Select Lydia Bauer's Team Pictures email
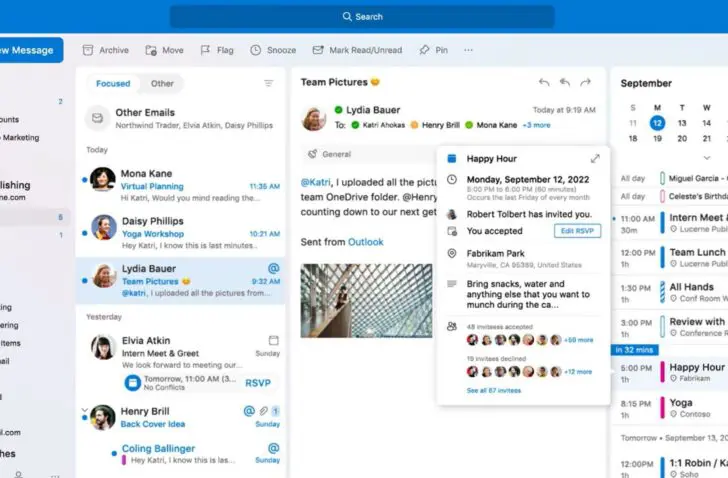This screenshot has width=728, height=478. tap(180, 280)
